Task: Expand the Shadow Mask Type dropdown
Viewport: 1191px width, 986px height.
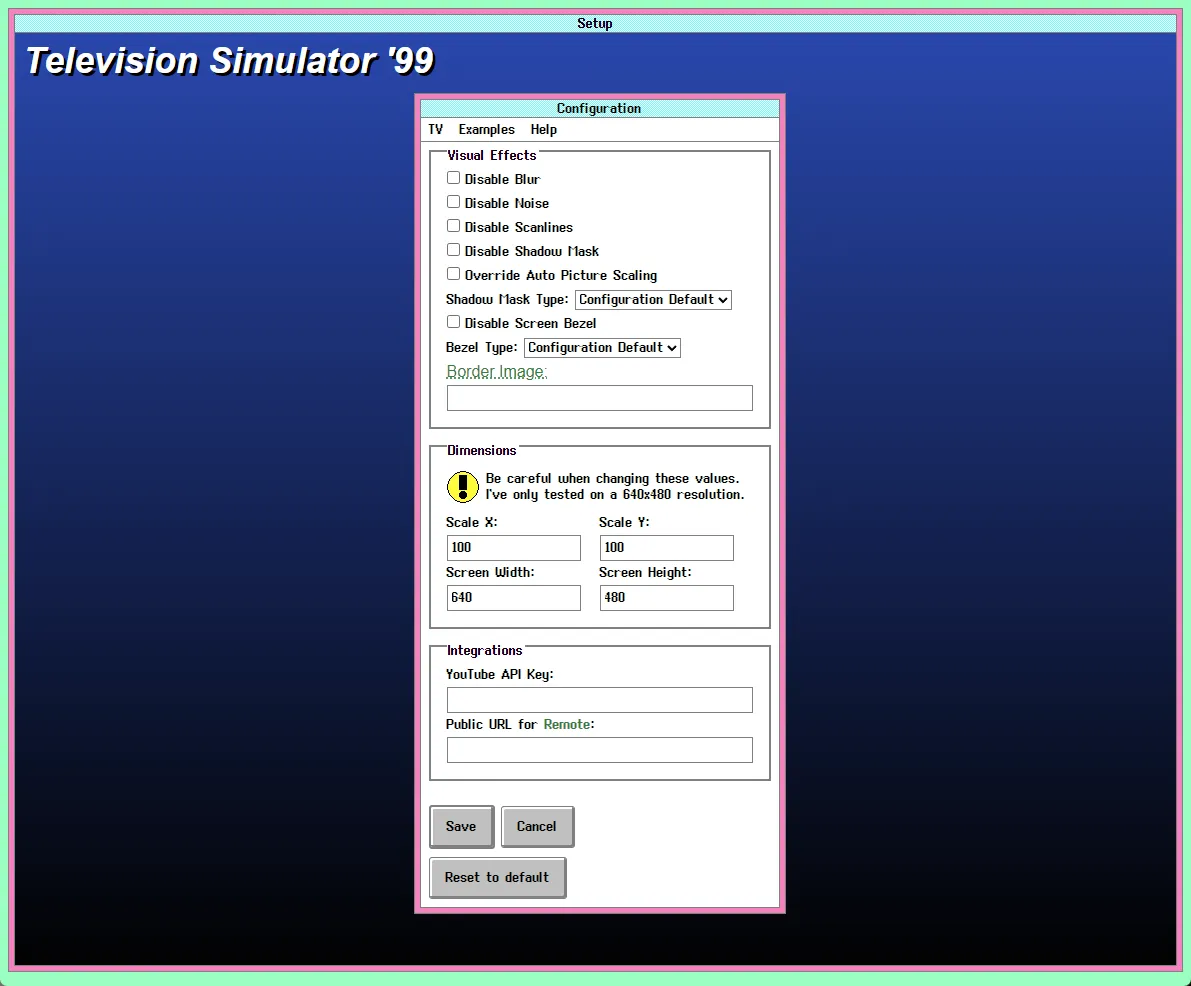Action: click(653, 299)
